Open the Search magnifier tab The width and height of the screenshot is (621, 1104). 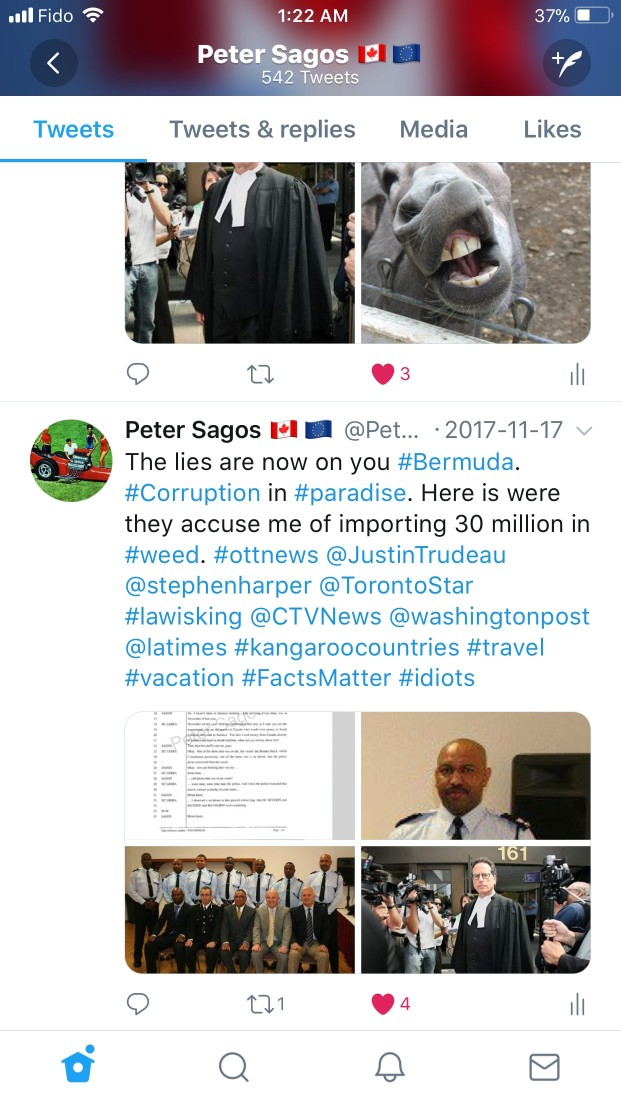tap(234, 1067)
